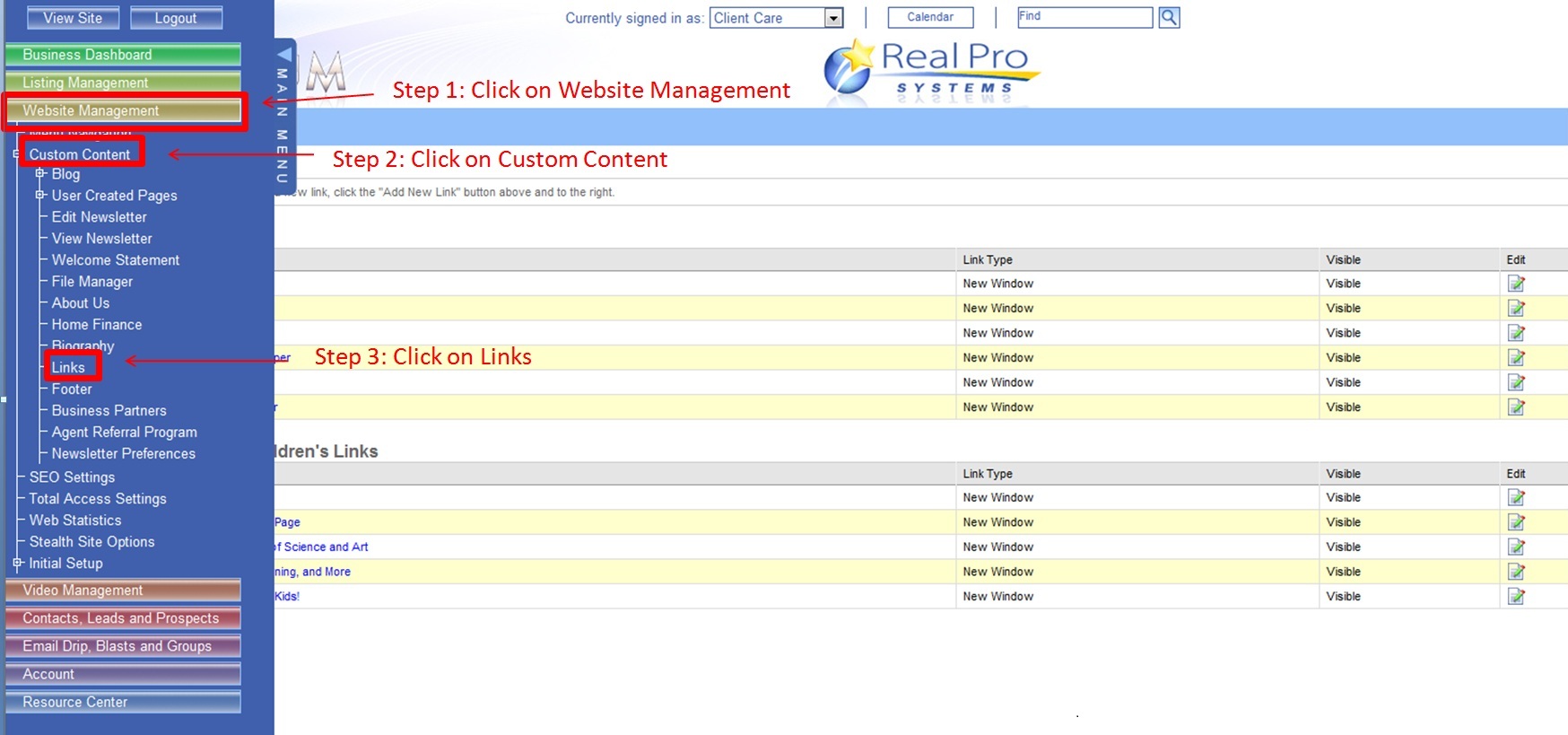Expand the Initial Setup tree node

(17, 563)
